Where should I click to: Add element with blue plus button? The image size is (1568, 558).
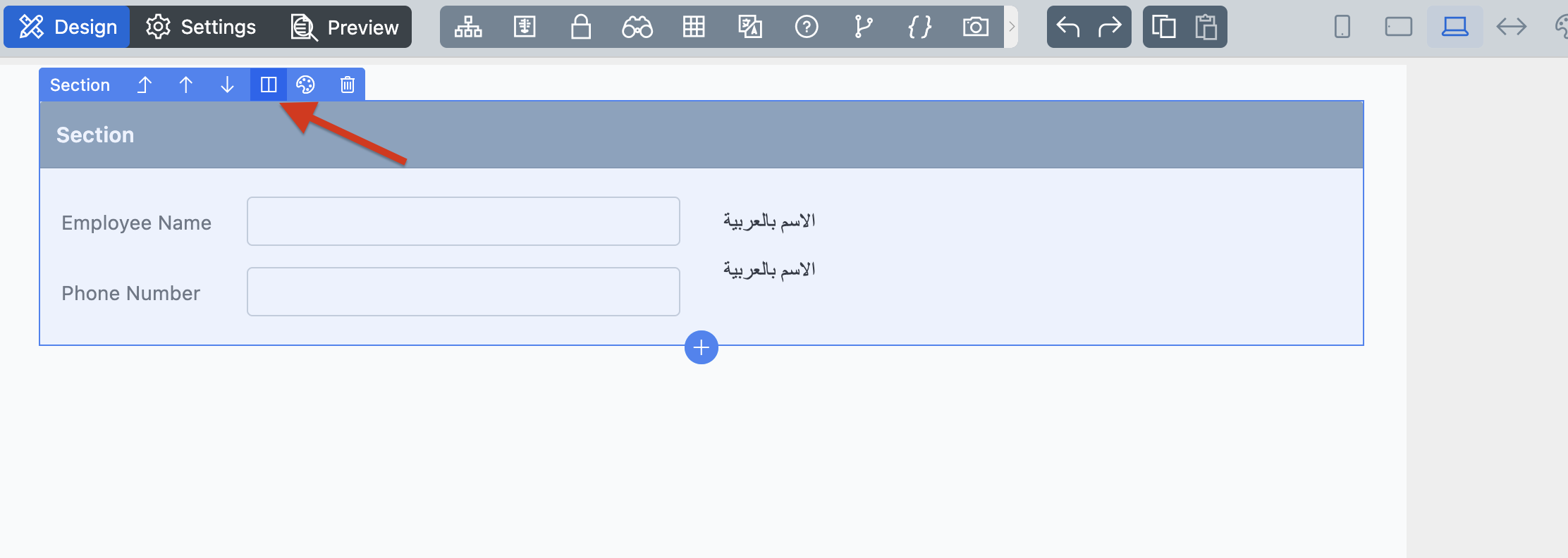click(702, 347)
